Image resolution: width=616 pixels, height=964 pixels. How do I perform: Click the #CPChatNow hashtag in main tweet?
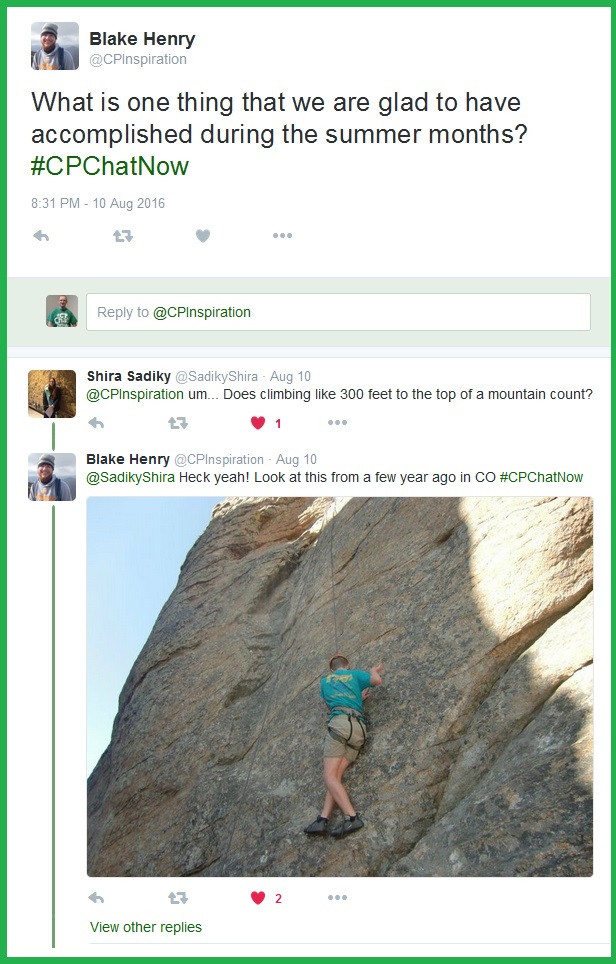(x=110, y=165)
